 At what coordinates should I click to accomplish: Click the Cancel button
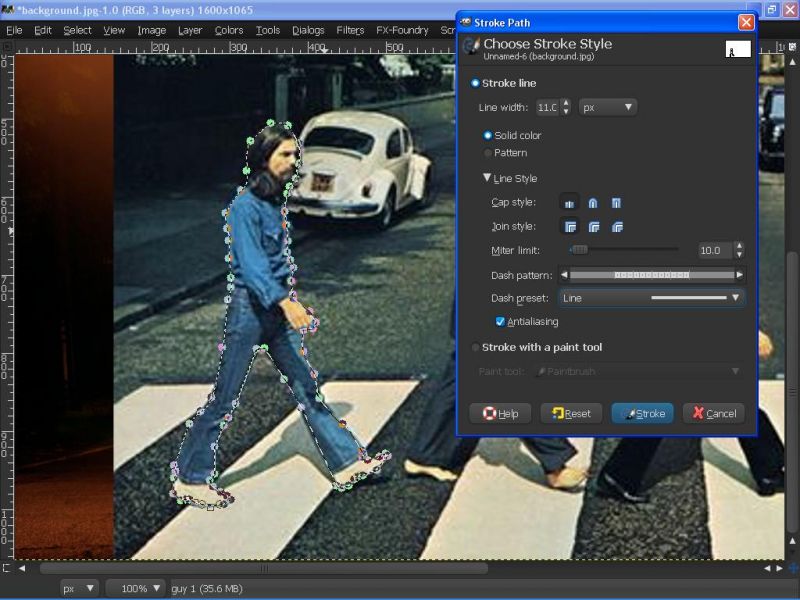(x=714, y=413)
